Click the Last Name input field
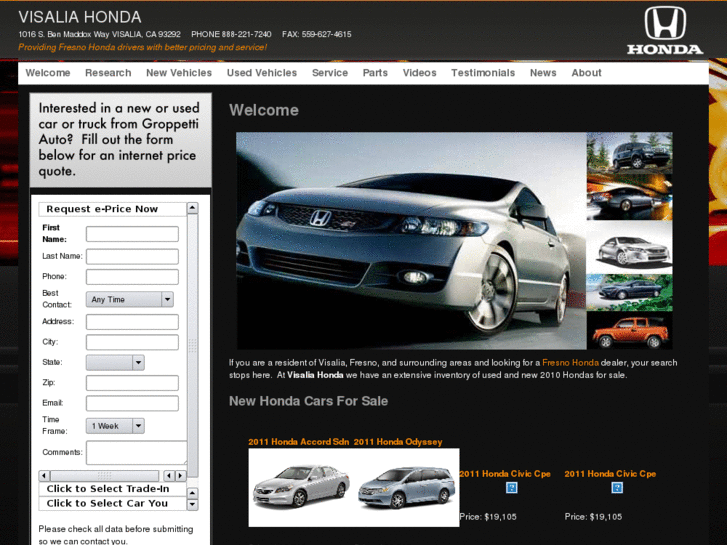This screenshot has height=545, width=727. pyautogui.click(x=132, y=256)
